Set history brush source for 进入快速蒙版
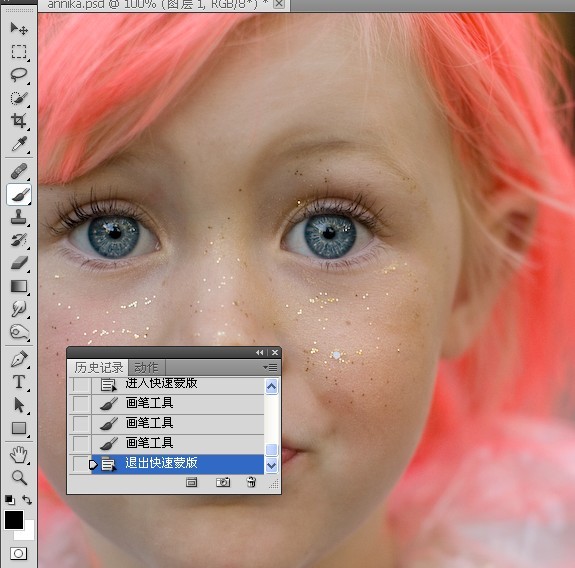The height and width of the screenshot is (568, 575). tap(81, 385)
